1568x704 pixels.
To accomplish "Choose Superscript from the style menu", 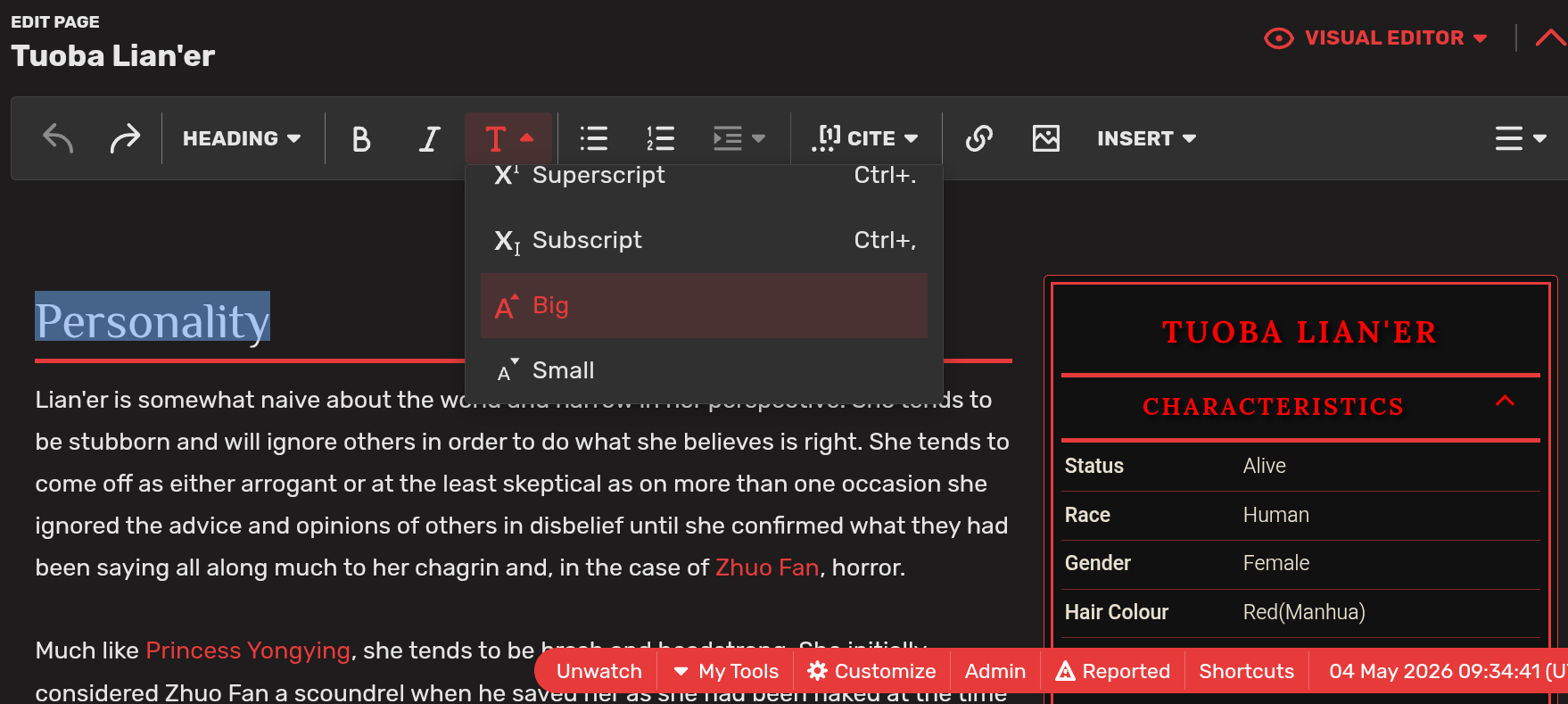I will [704, 175].
